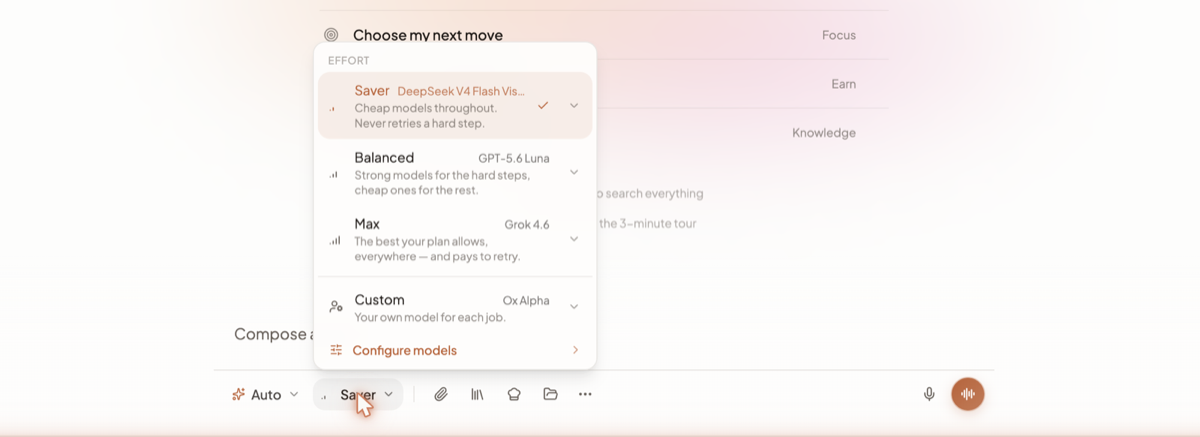This screenshot has width=1200, height=437.
Task: Expand the Balanced row chevron
Action: point(574,172)
